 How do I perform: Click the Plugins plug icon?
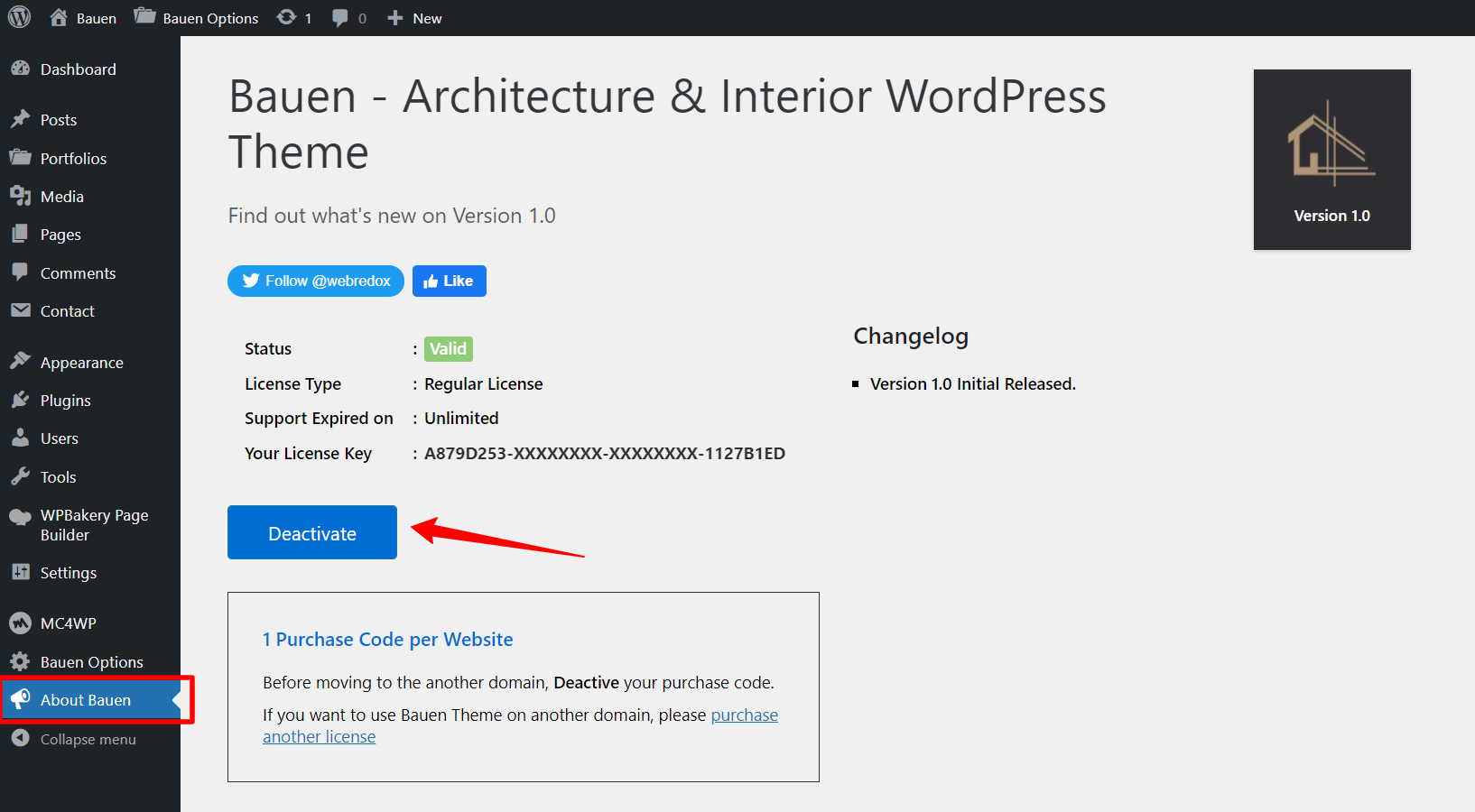tap(20, 400)
